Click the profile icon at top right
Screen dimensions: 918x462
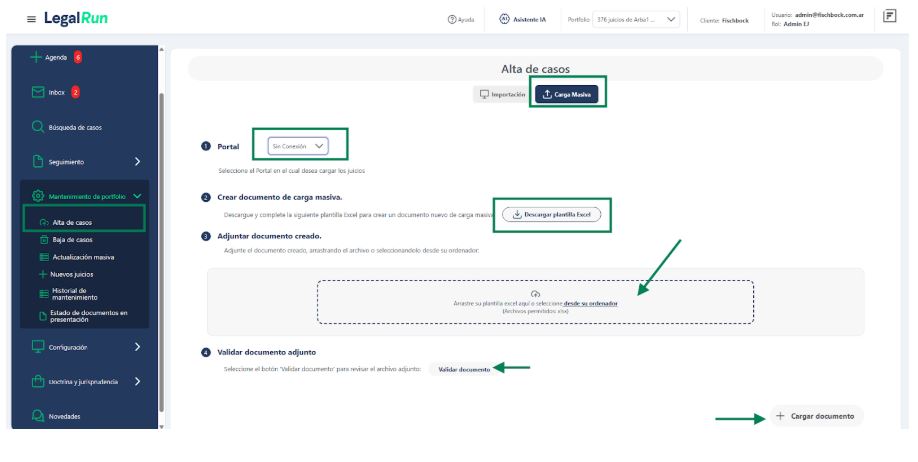click(890, 17)
